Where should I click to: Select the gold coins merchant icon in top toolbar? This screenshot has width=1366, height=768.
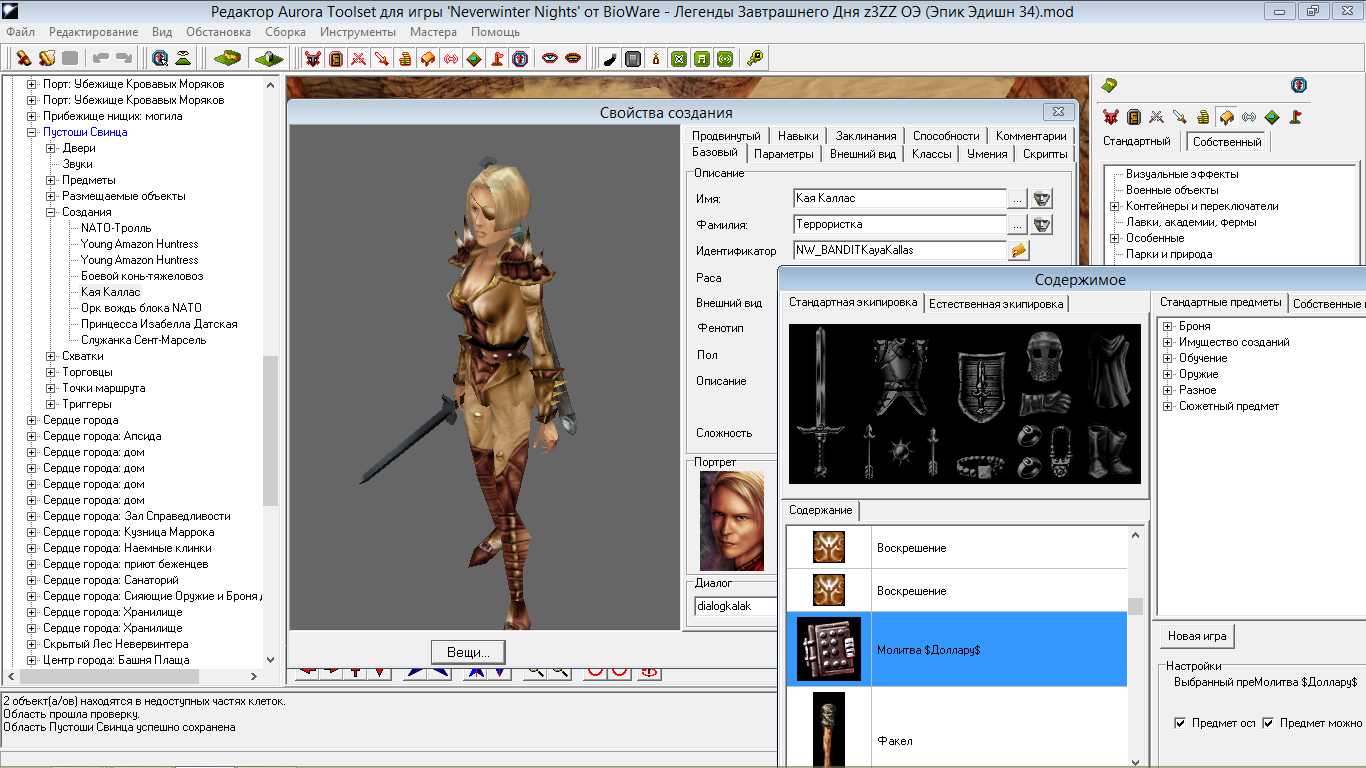(x=404, y=59)
